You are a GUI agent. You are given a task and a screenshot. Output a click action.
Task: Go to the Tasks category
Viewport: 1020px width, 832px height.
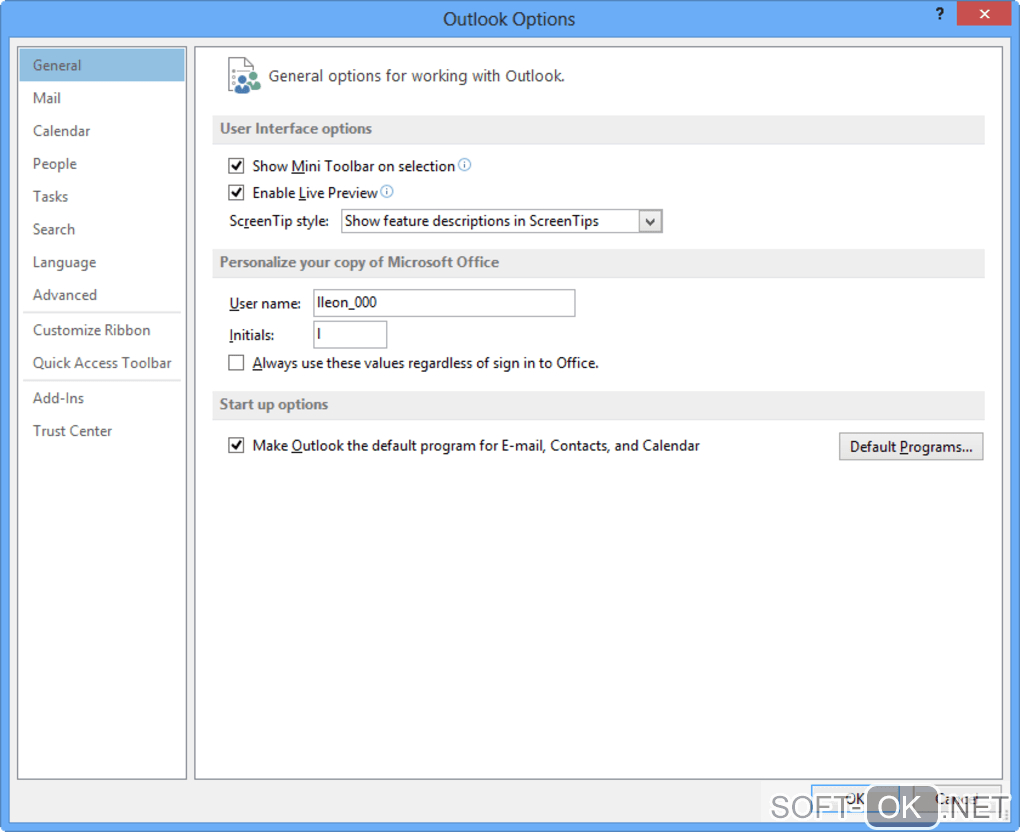[x=102, y=196]
